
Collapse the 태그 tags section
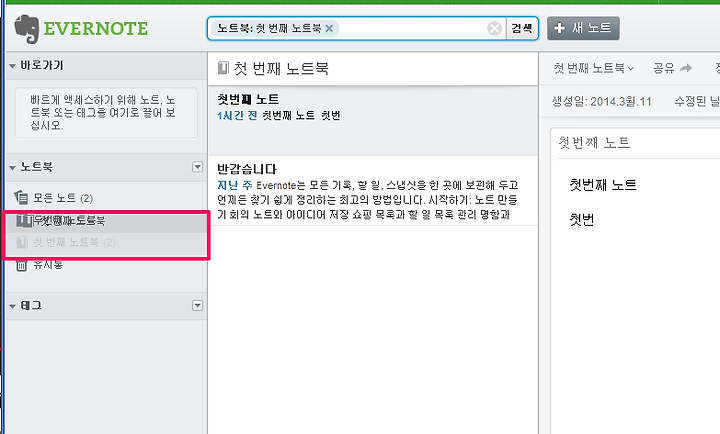pyautogui.click(x=12, y=306)
